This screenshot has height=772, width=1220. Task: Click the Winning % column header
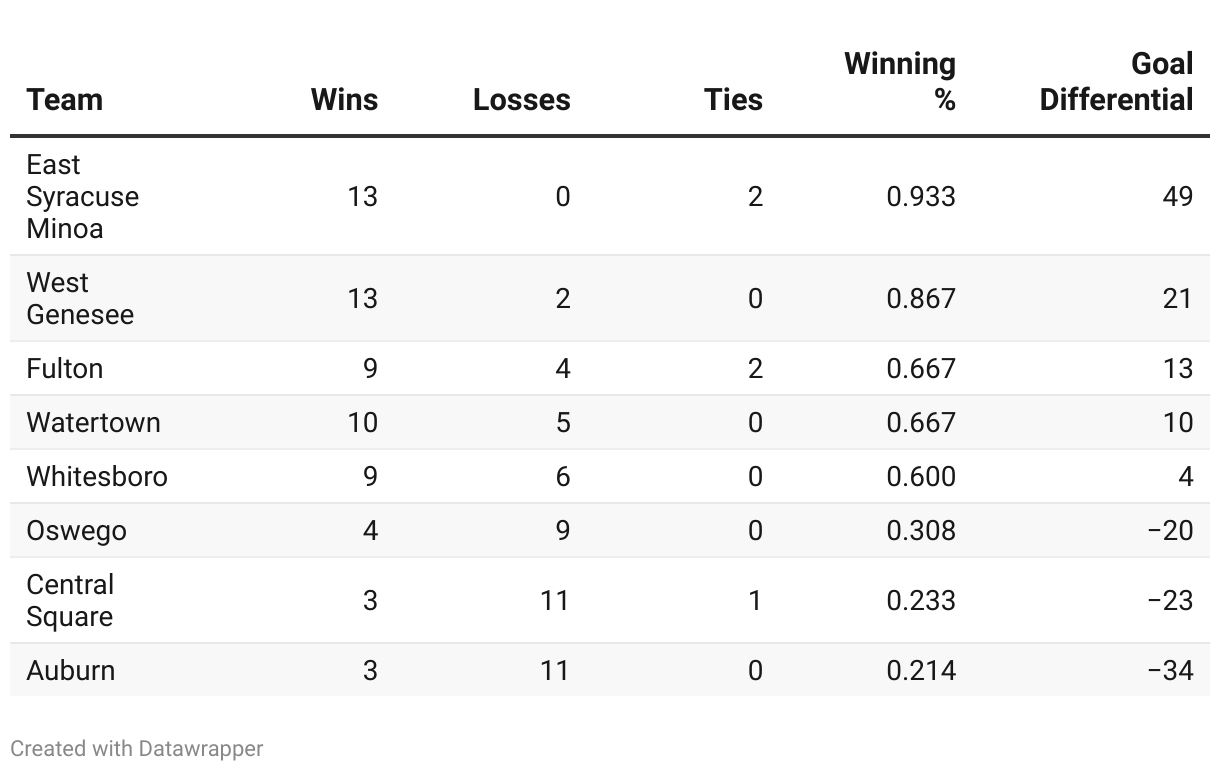[x=900, y=81]
